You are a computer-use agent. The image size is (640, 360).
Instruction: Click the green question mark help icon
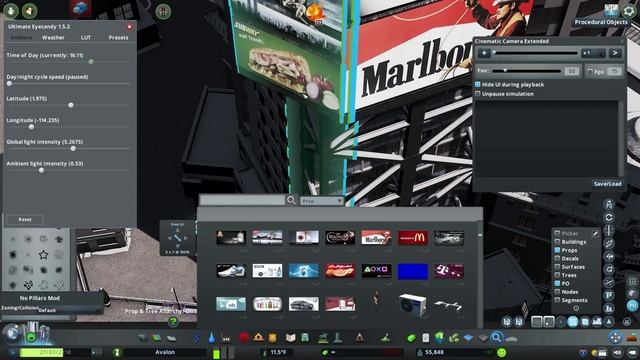[x=173, y=322]
